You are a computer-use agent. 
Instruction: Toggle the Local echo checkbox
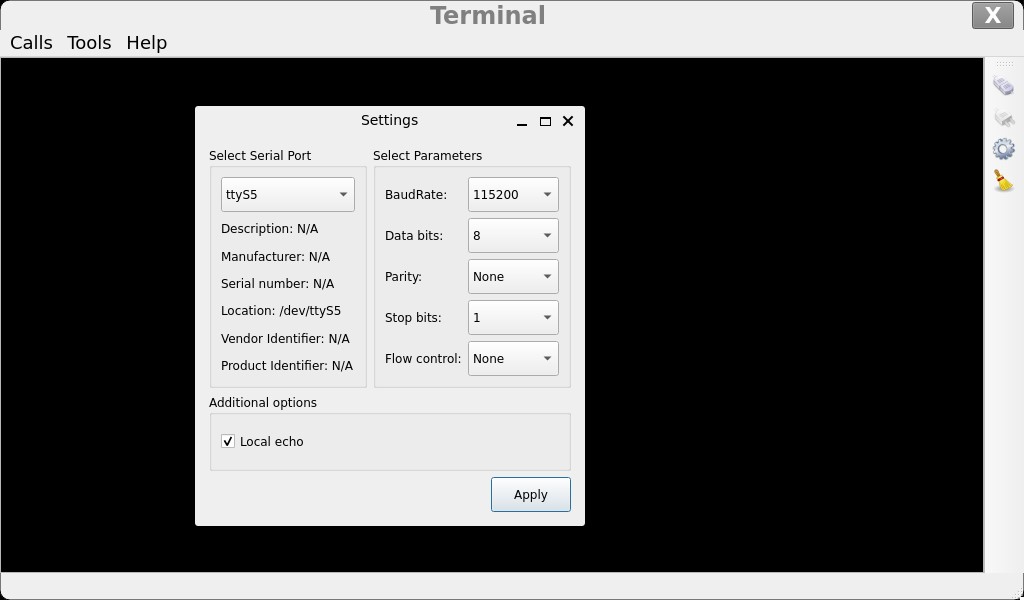228,441
